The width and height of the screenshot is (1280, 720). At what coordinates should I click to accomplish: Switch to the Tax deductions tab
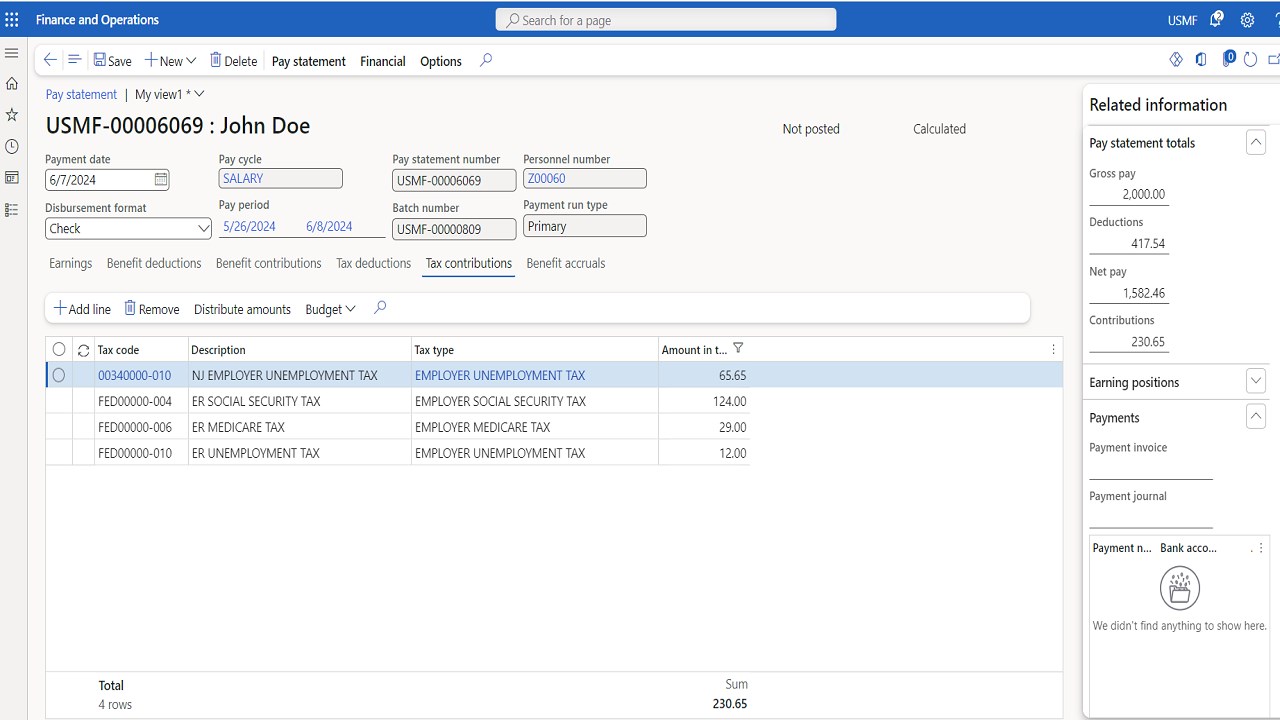[x=374, y=264]
